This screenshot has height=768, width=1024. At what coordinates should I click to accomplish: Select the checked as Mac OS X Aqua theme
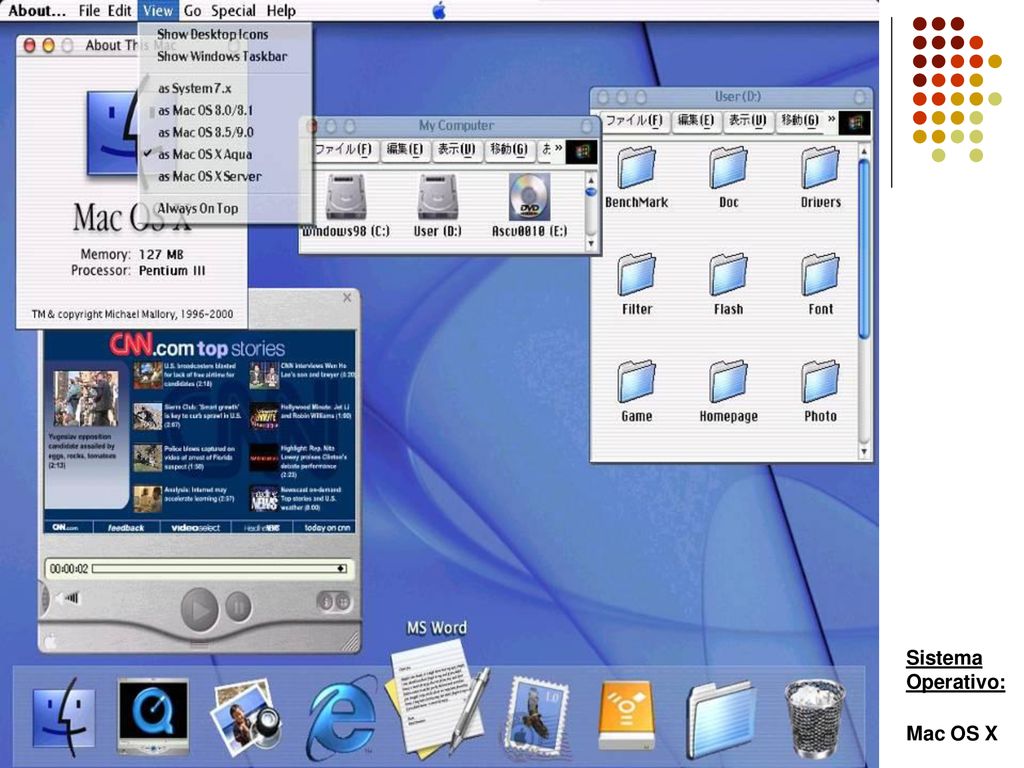pyautogui.click(x=205, y=154)
